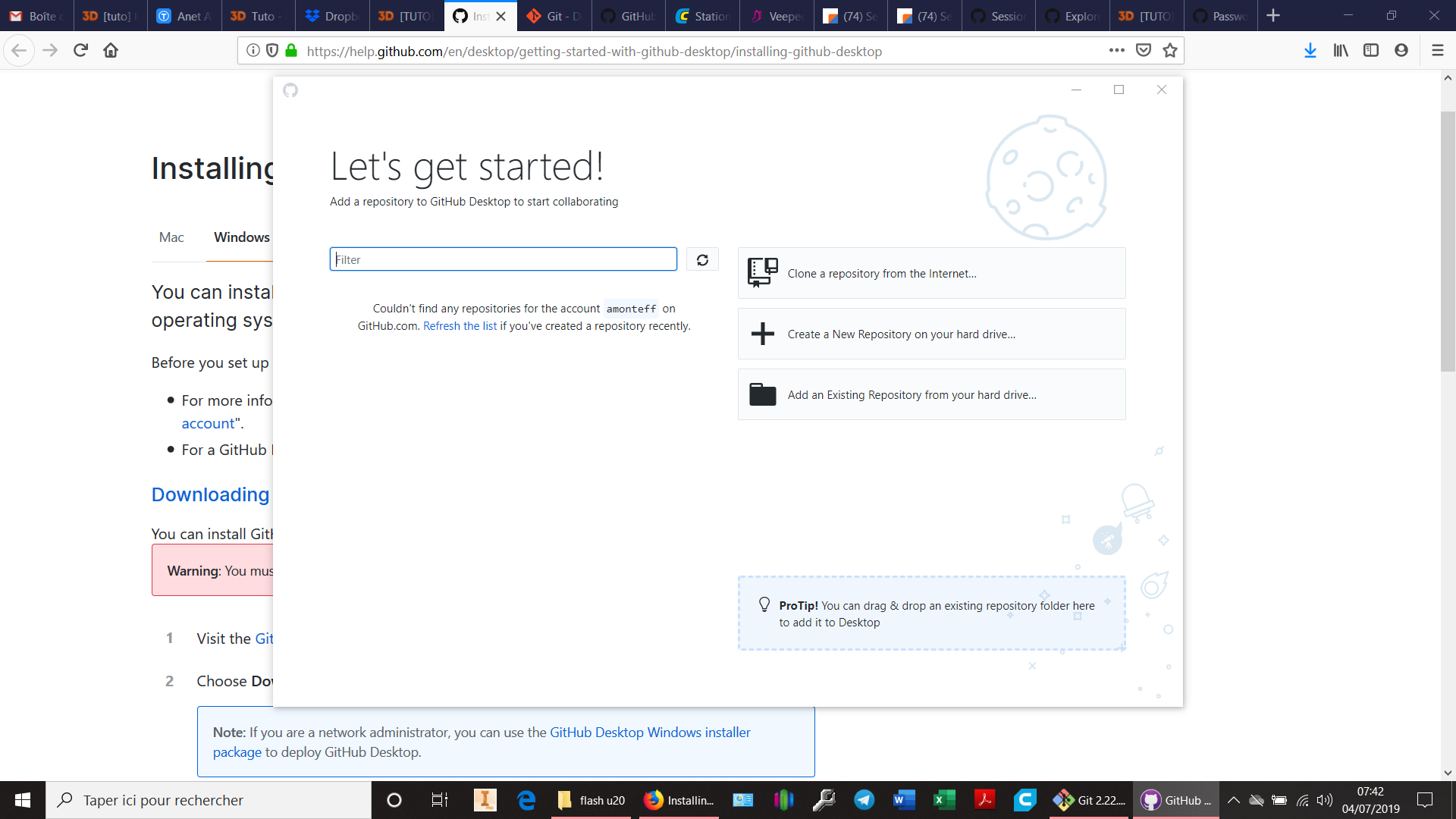Open Firefox Installin... taskbar item

coord(679,800)
